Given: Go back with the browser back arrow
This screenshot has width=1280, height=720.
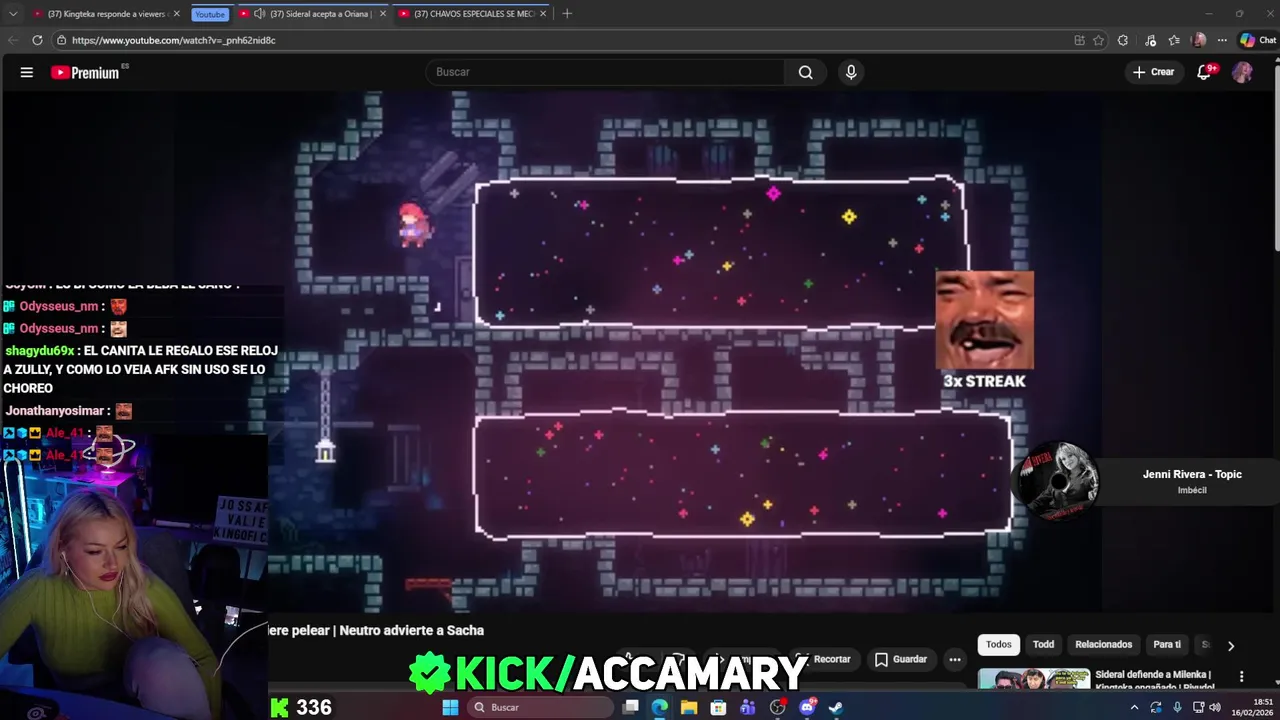Looking at the screenshot, I should [x=12, y=40].
